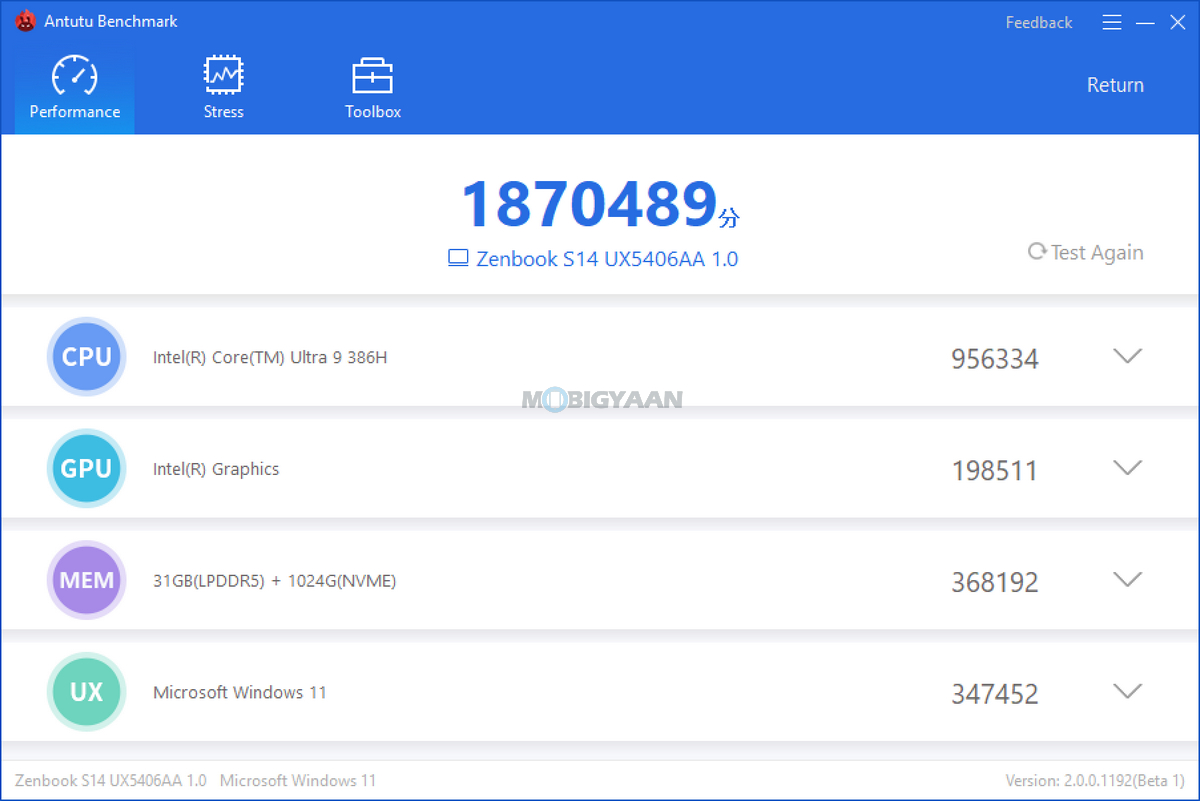Click the memory score 368192
This screenshot has height=801, width=1200.
click(995, 582)
